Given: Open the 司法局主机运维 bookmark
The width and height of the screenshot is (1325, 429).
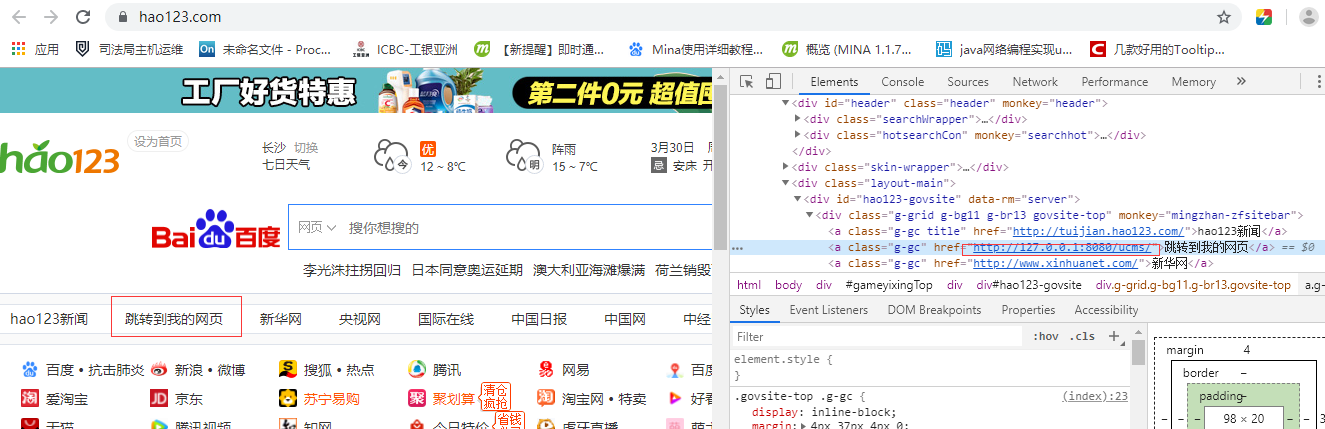Looking at the screenshot, I should pyautogui.click(x=130, y=49).
